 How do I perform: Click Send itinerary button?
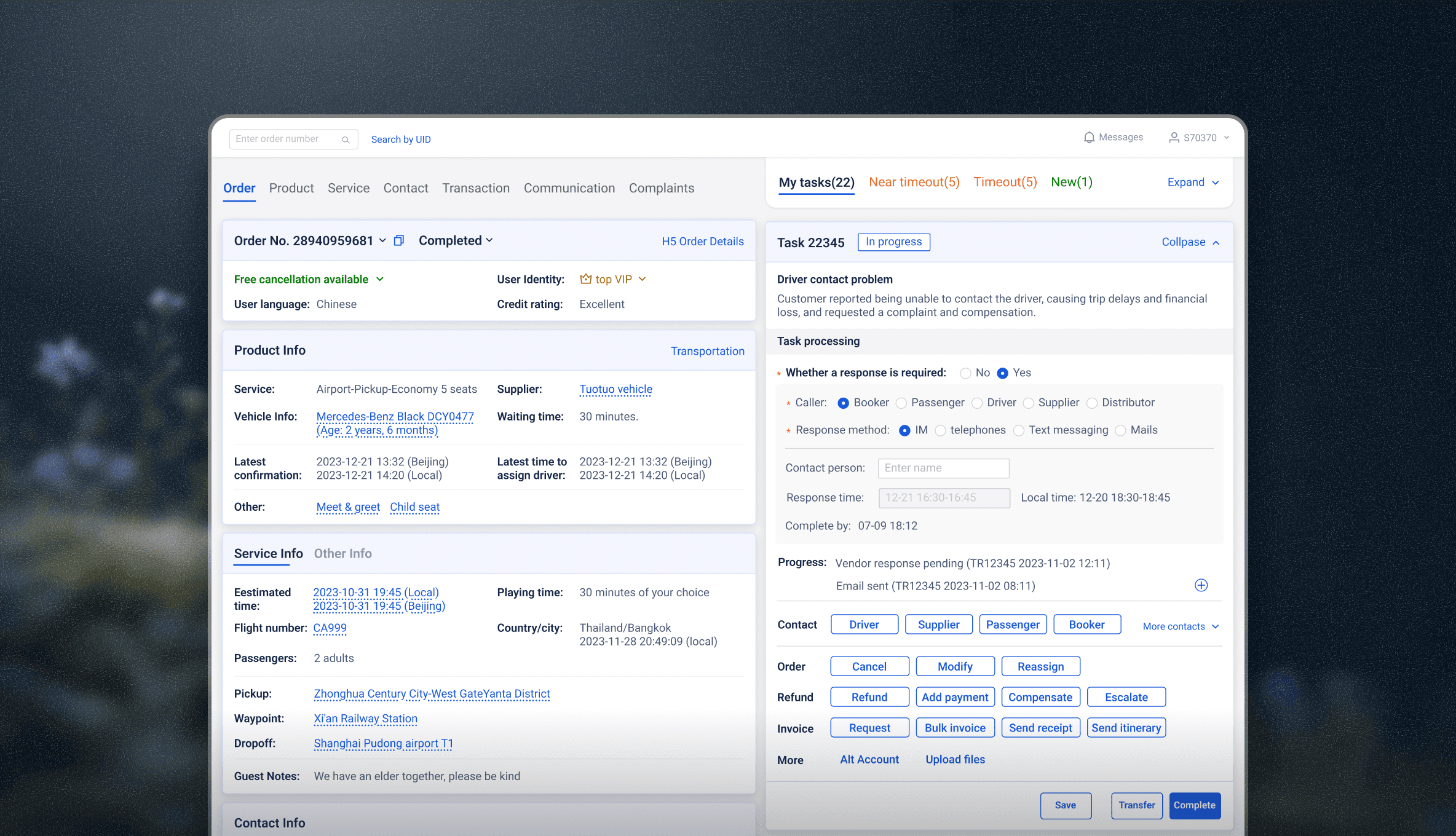1126,728
